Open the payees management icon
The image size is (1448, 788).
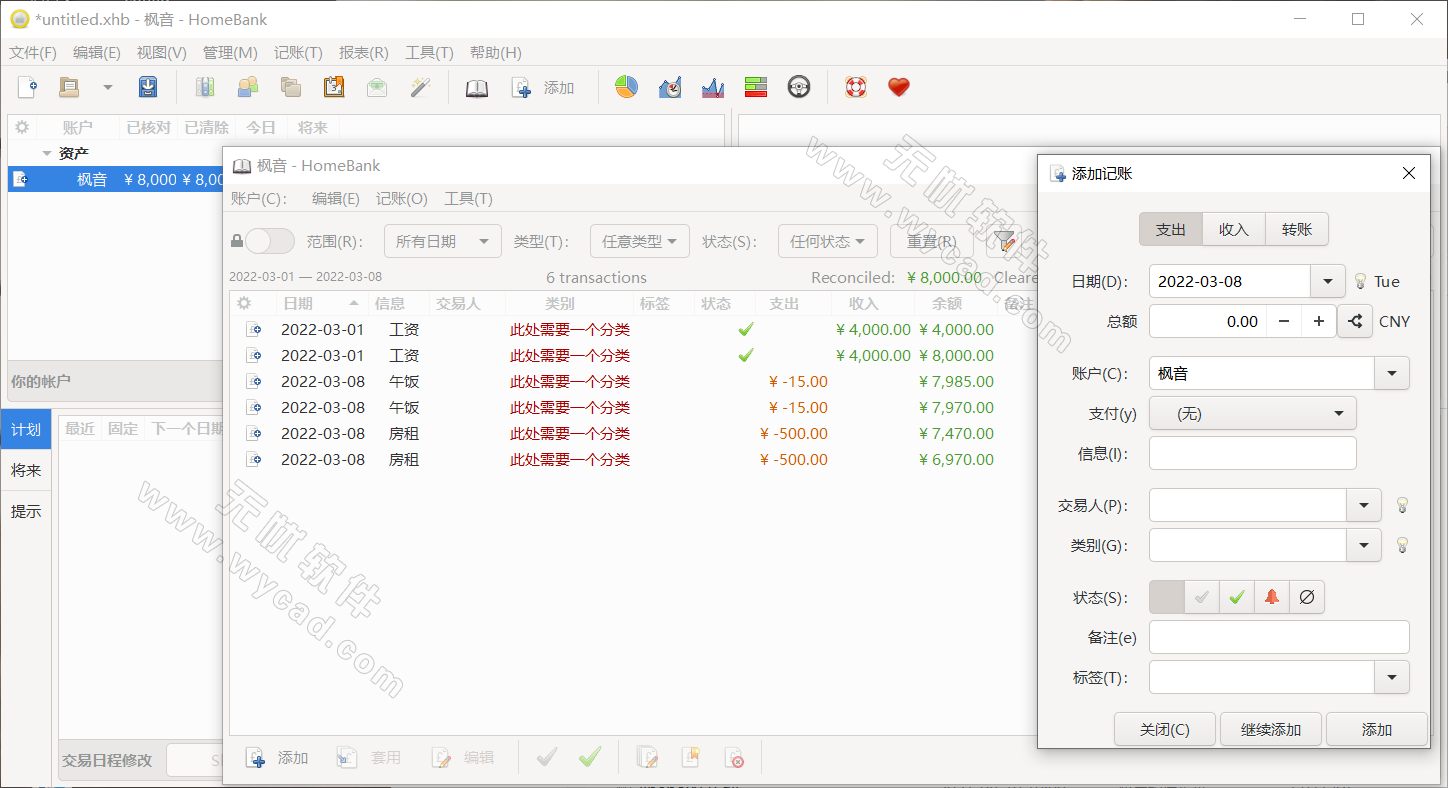[248, 87]
